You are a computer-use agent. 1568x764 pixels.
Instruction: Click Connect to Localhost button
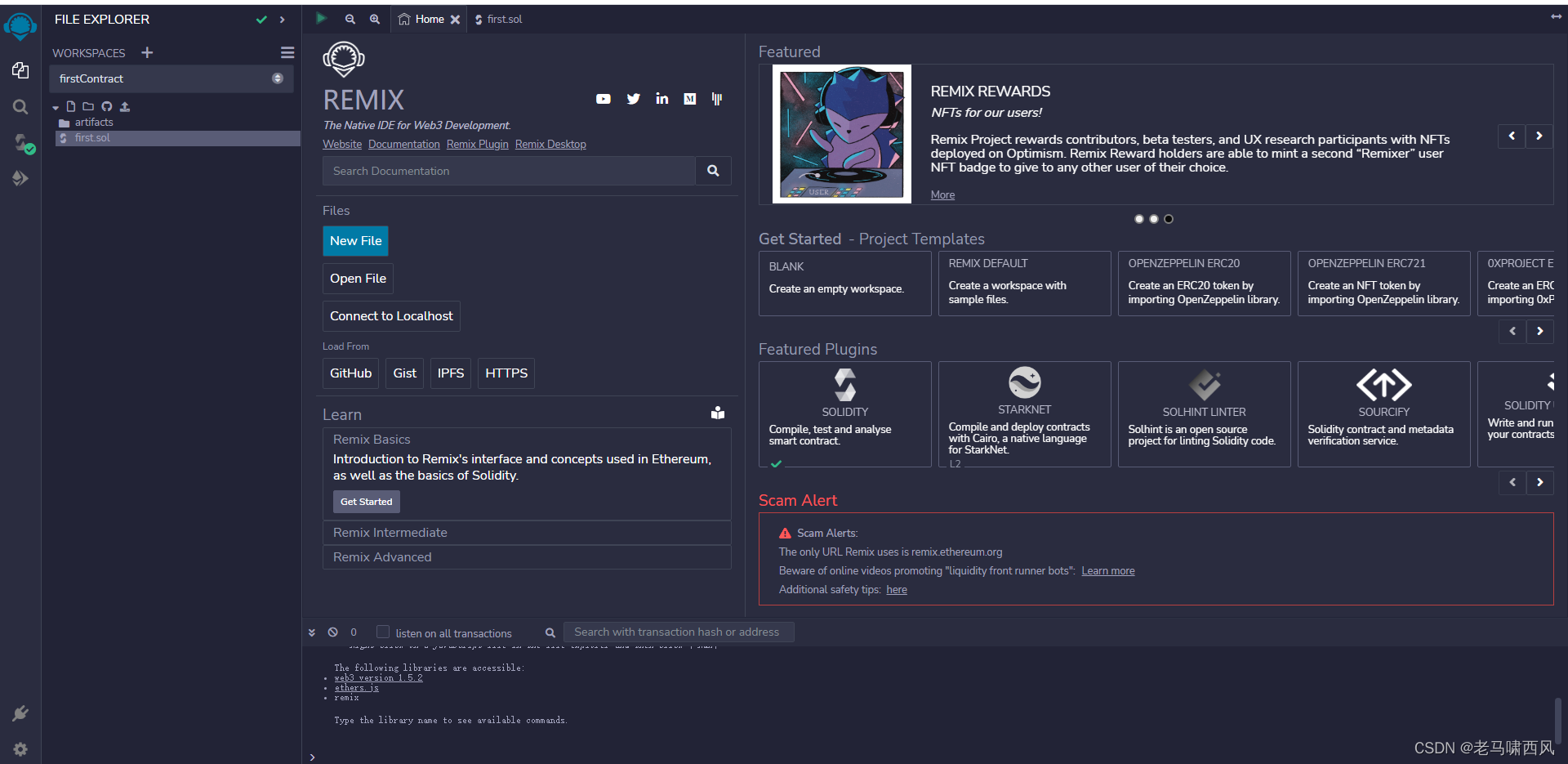(x=391, y=316)
